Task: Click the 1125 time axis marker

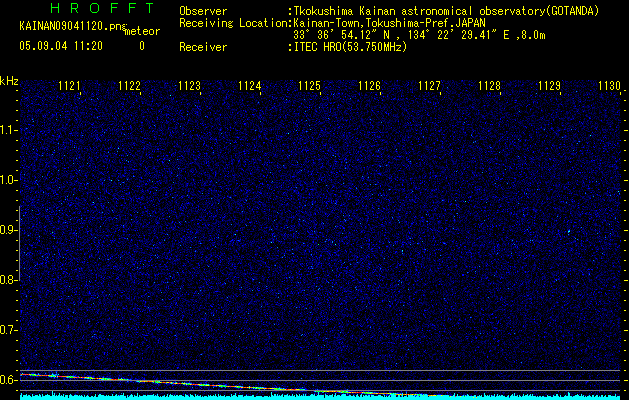Action: (x=309, y=86)
